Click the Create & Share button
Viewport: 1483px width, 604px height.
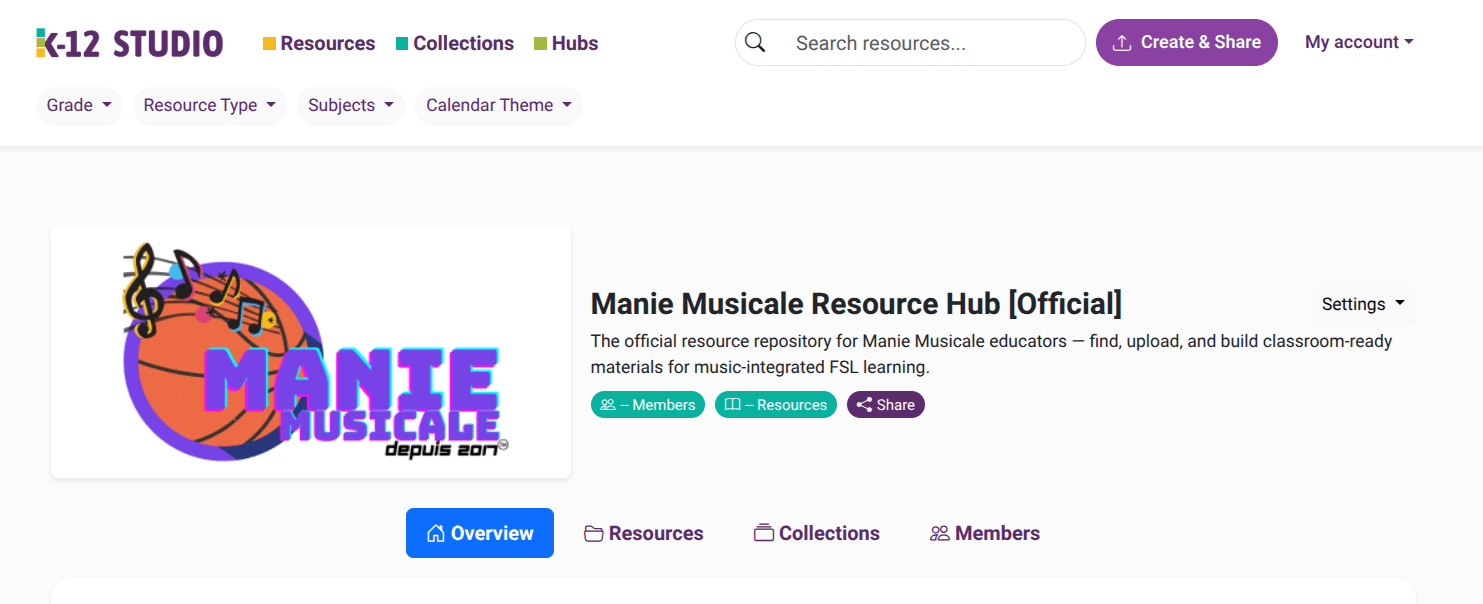coord(1187,42)
